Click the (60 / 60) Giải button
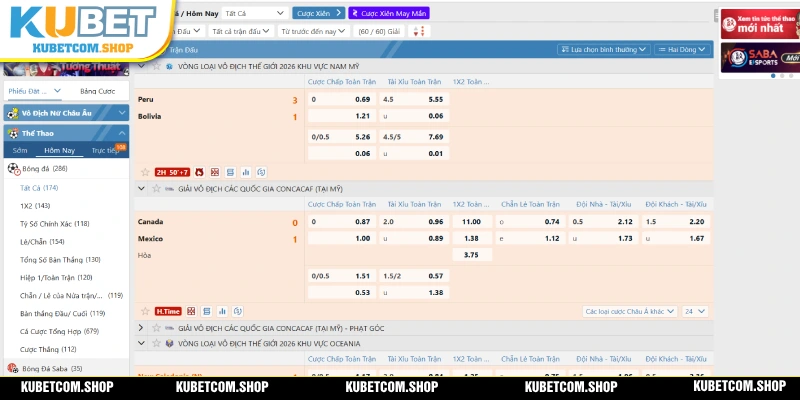This screenshot has width=800, height=400. click(x=379, y=31)
